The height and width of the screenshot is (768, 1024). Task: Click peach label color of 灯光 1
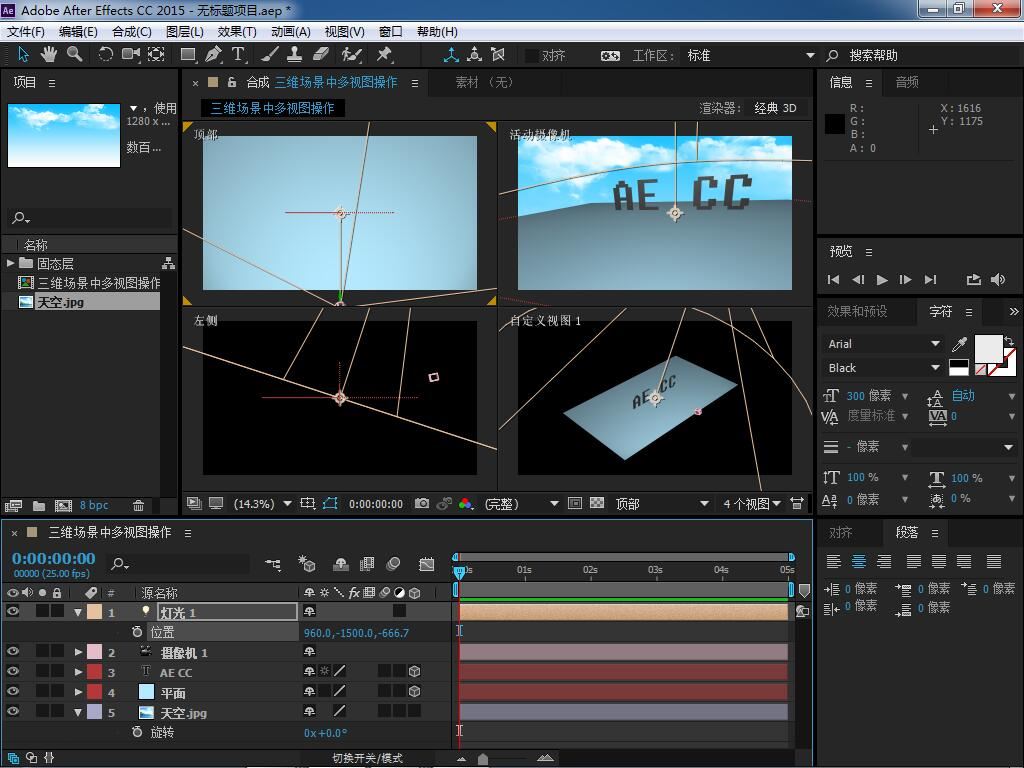point(95,612)
